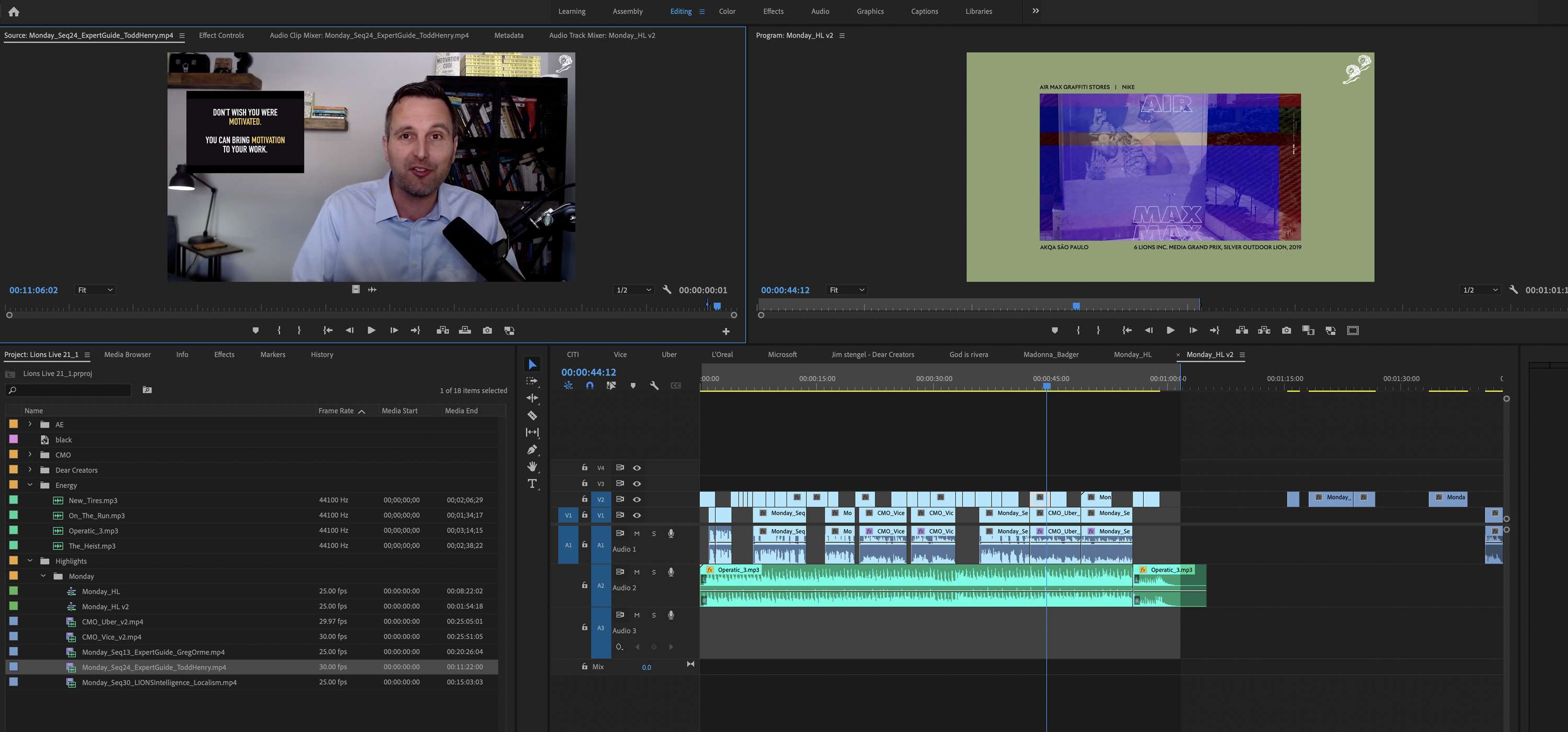Image resolution: width=1568 pixels, height=732 pixels.
Task: Open Program monitor settings wrench
Action: tap(1513, 289)
